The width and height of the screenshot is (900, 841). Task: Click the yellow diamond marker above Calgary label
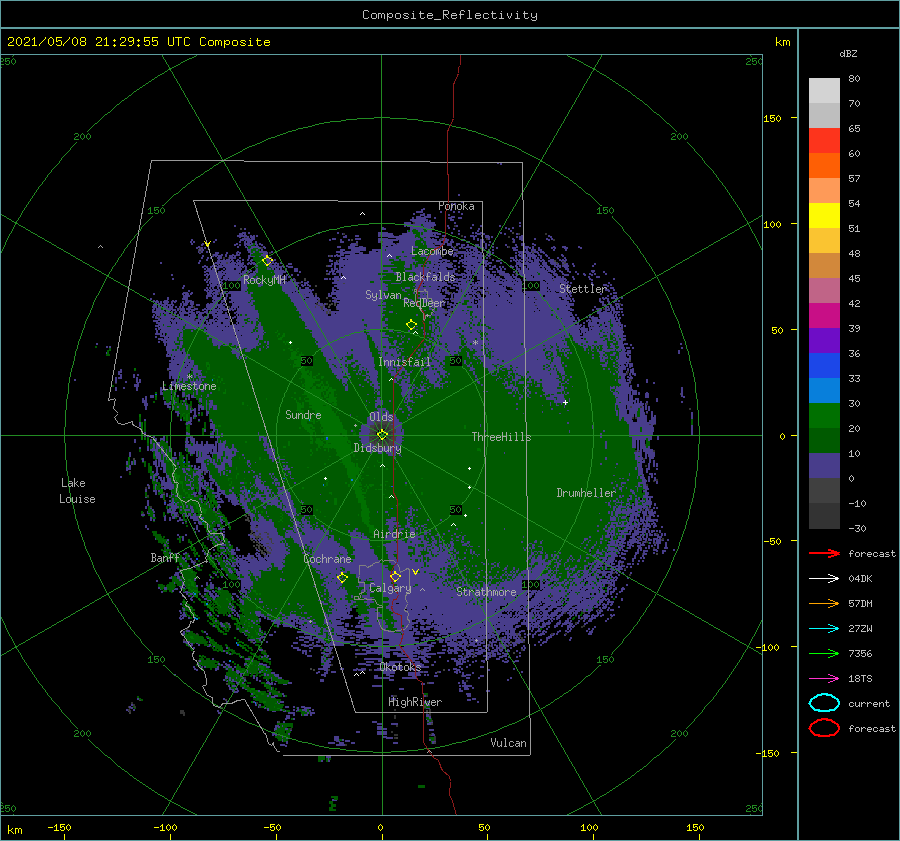pyautogui.click(x=395, y=576)
